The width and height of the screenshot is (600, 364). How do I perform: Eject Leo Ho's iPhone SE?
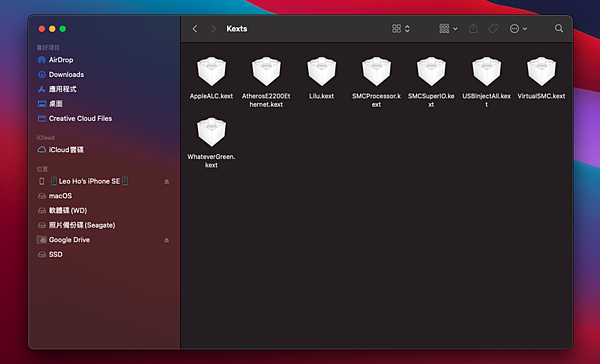[166, 181]
